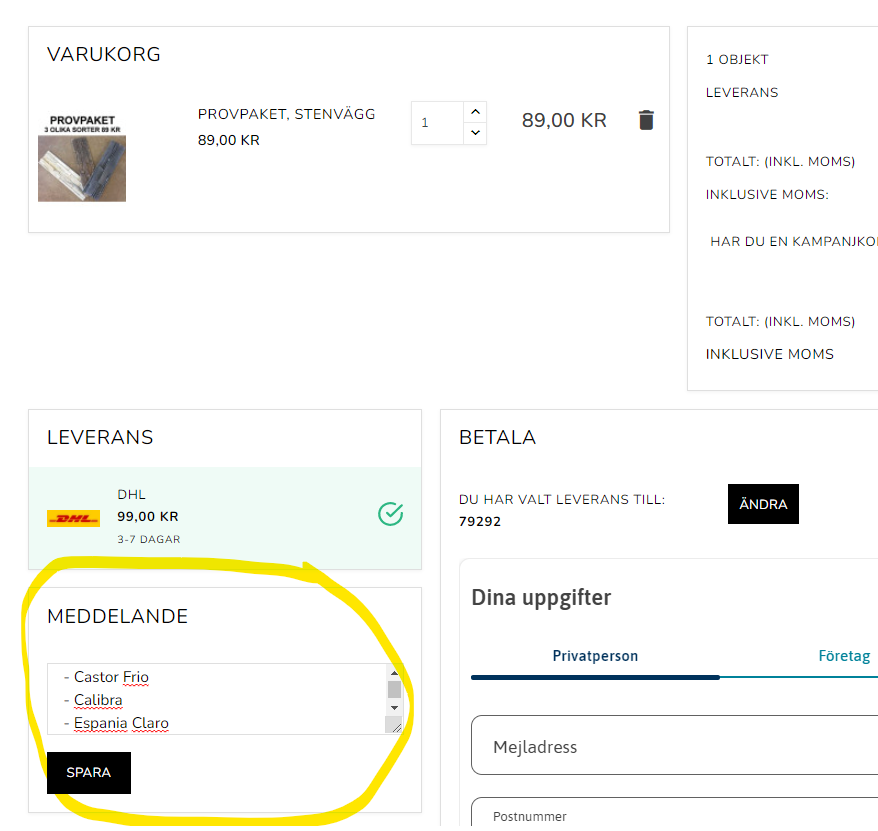Switch to the Privatperson tab
Screen dimensions: 878x831
[595, 656]
